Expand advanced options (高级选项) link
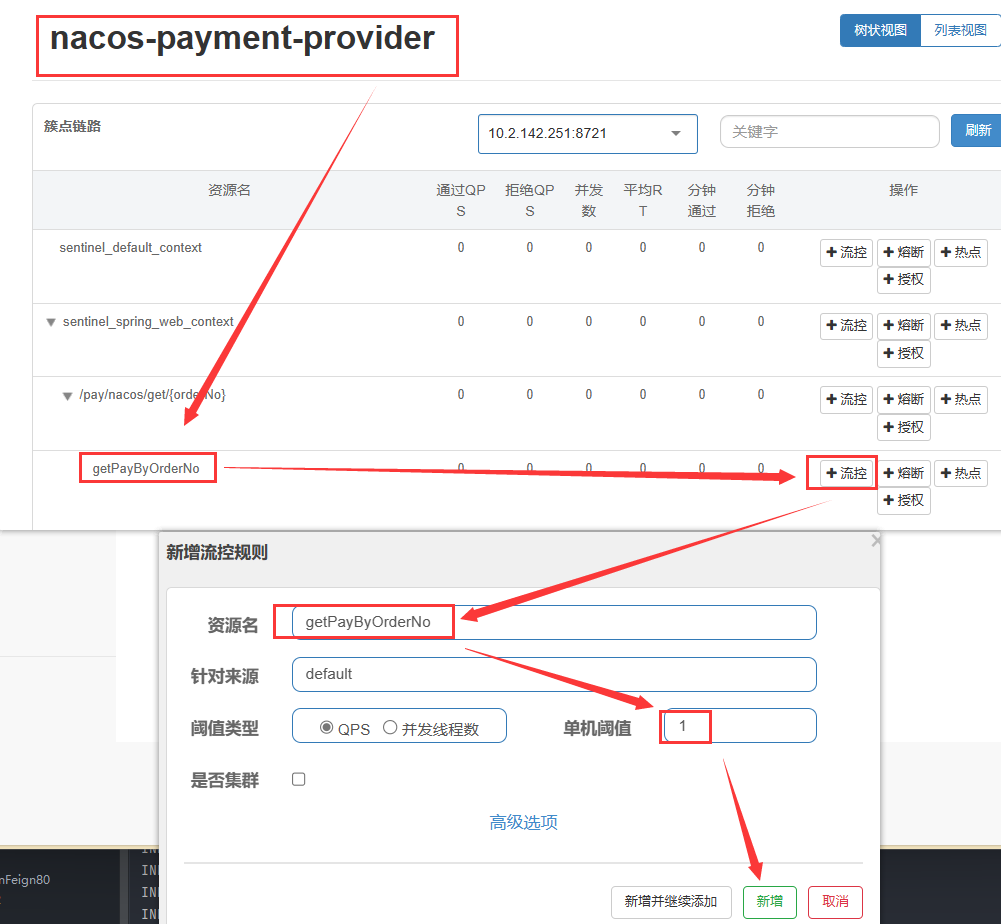1001x924 pixels. (x=523, y=822)
